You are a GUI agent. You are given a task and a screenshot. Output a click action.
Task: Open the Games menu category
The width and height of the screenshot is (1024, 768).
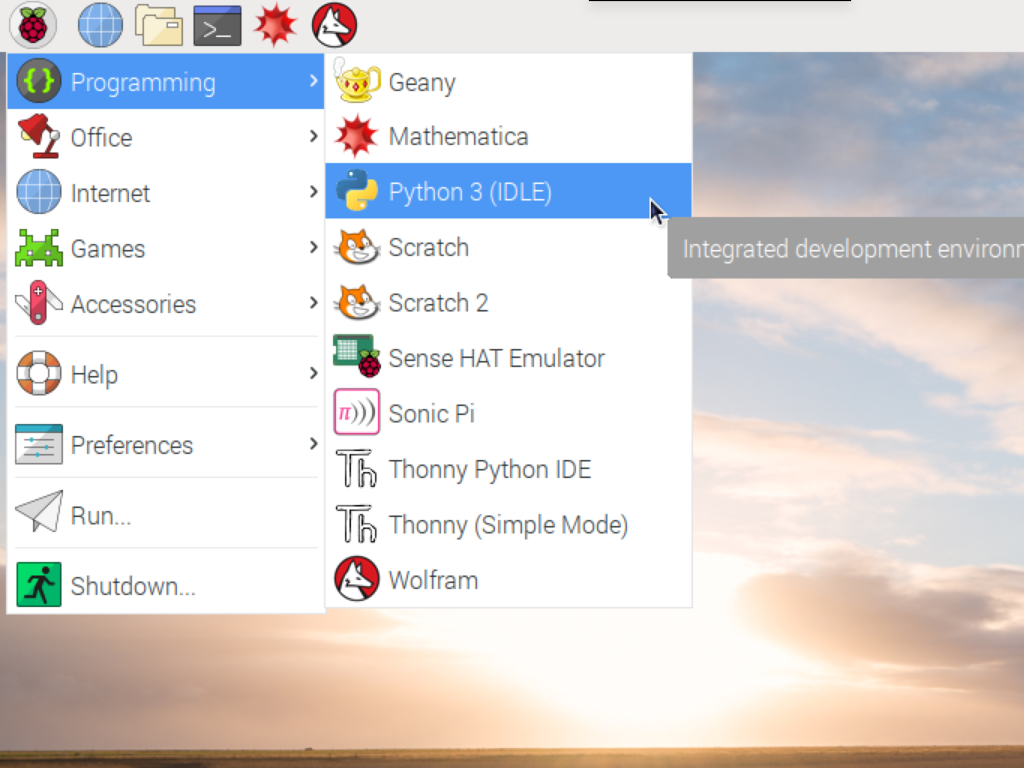pos(166,248)
